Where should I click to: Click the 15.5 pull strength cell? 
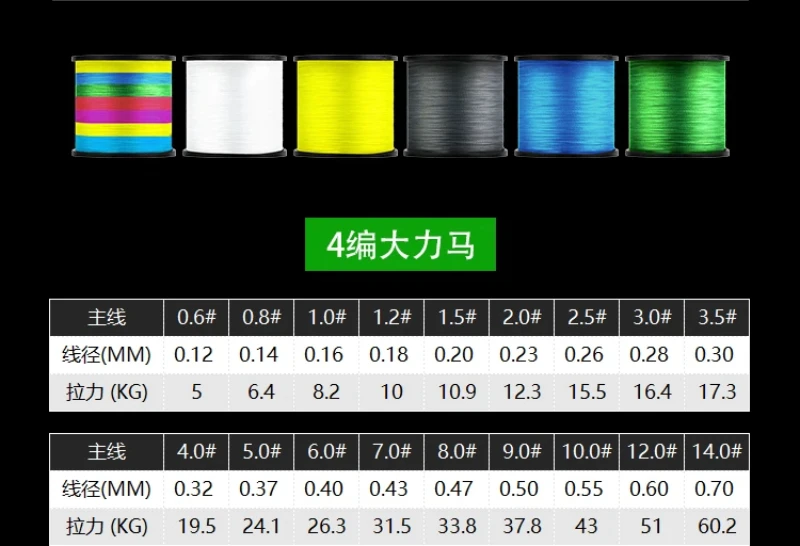click(587, 392)
